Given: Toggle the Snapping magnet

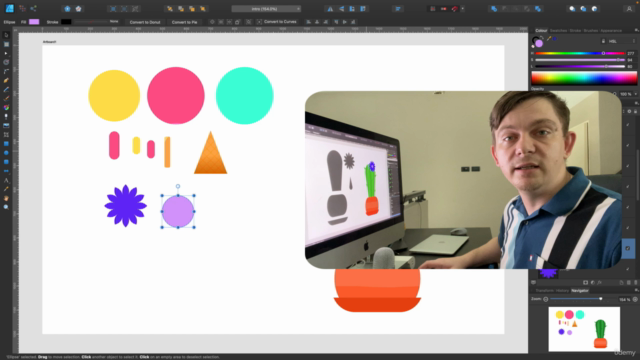Looking at the screenshot, I should [x=455, y=9].
